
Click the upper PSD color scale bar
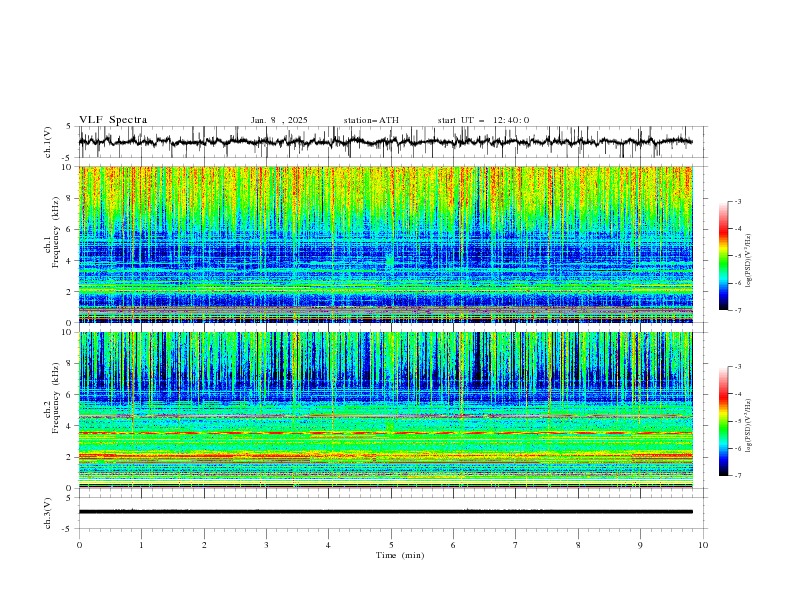[724, 256]
